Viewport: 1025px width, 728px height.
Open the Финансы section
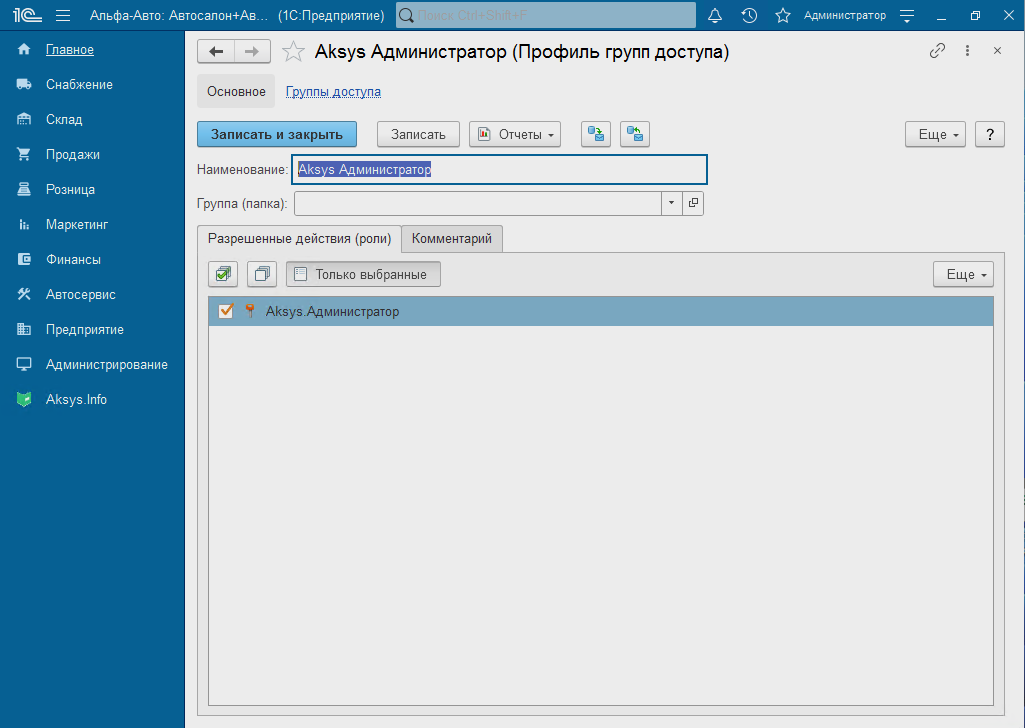coord(73,259)
